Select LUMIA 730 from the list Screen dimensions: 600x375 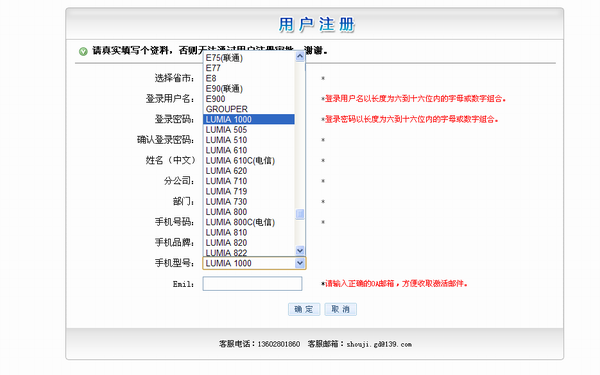[x=249, y=202]
